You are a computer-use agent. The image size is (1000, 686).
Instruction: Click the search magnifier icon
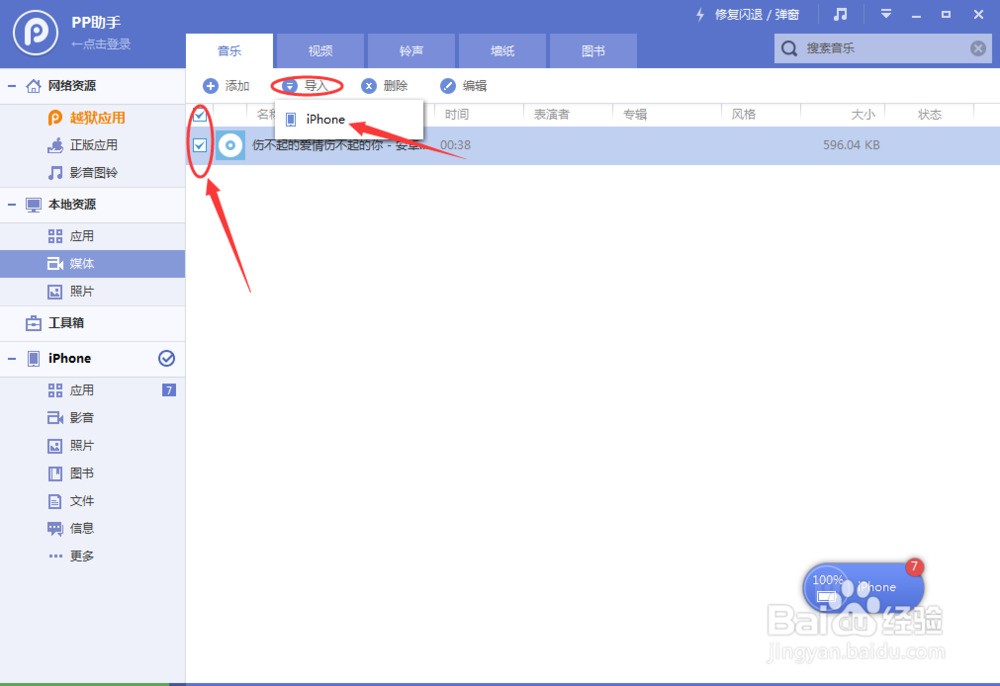(790, 48)
